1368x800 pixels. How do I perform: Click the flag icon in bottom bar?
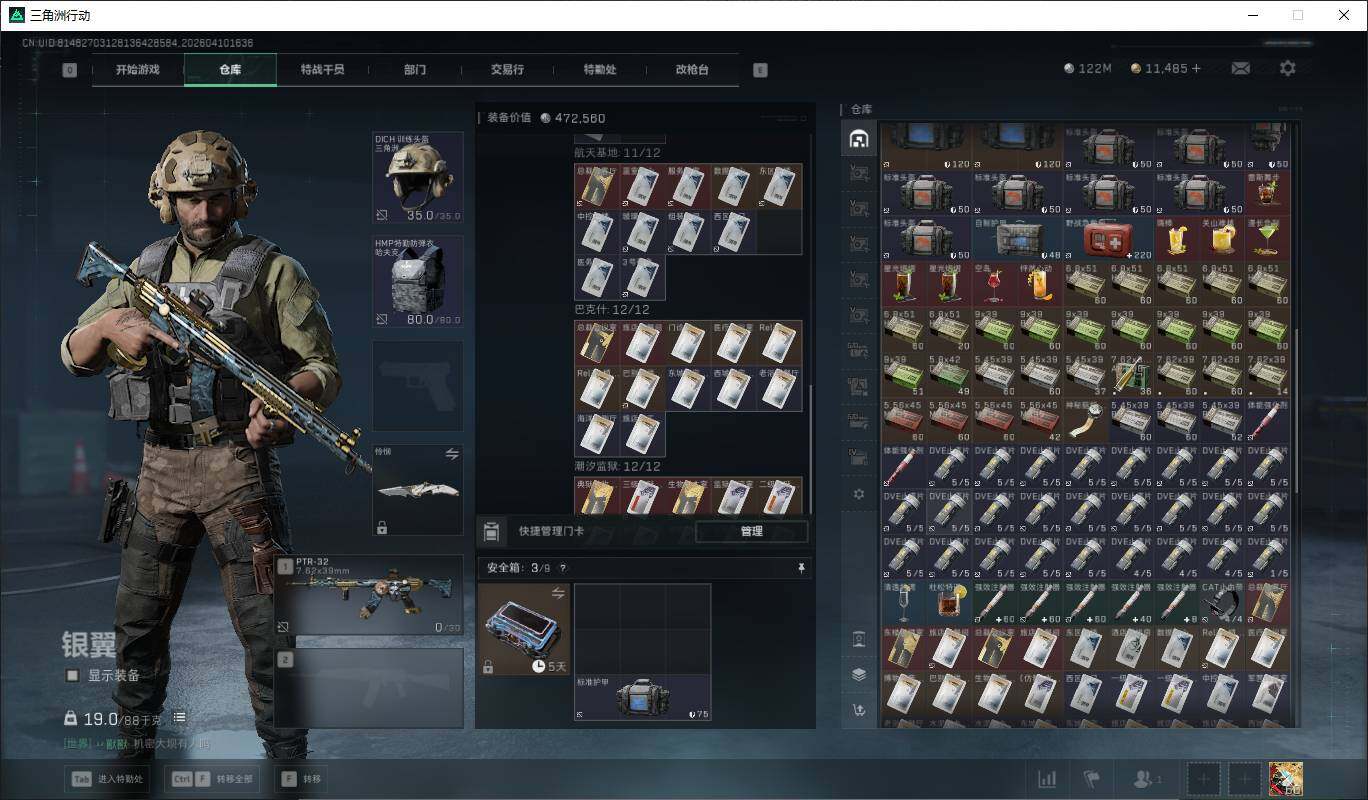tap(1090, 778)
